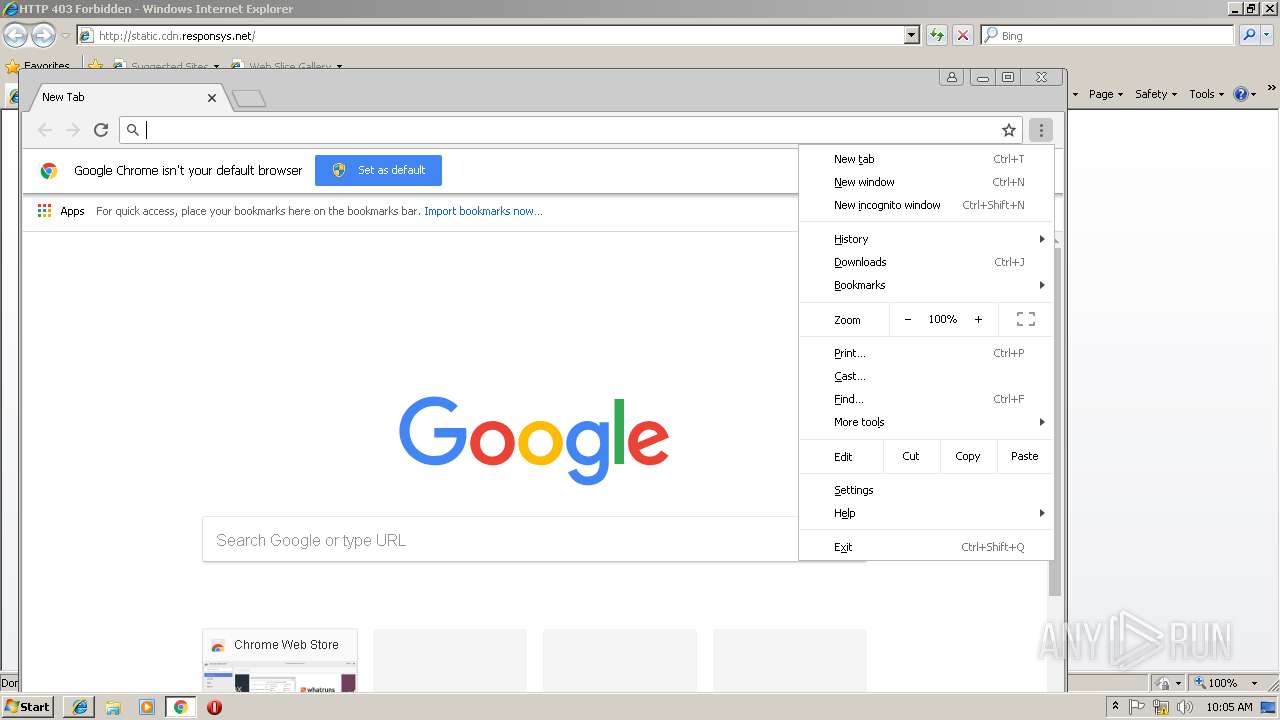Image resolution: width=1280 pixels, height=720 pixels.
Task: Open the Internet Explorer Safety menu
Action: pyautogui.click(x=1156, y=94)
